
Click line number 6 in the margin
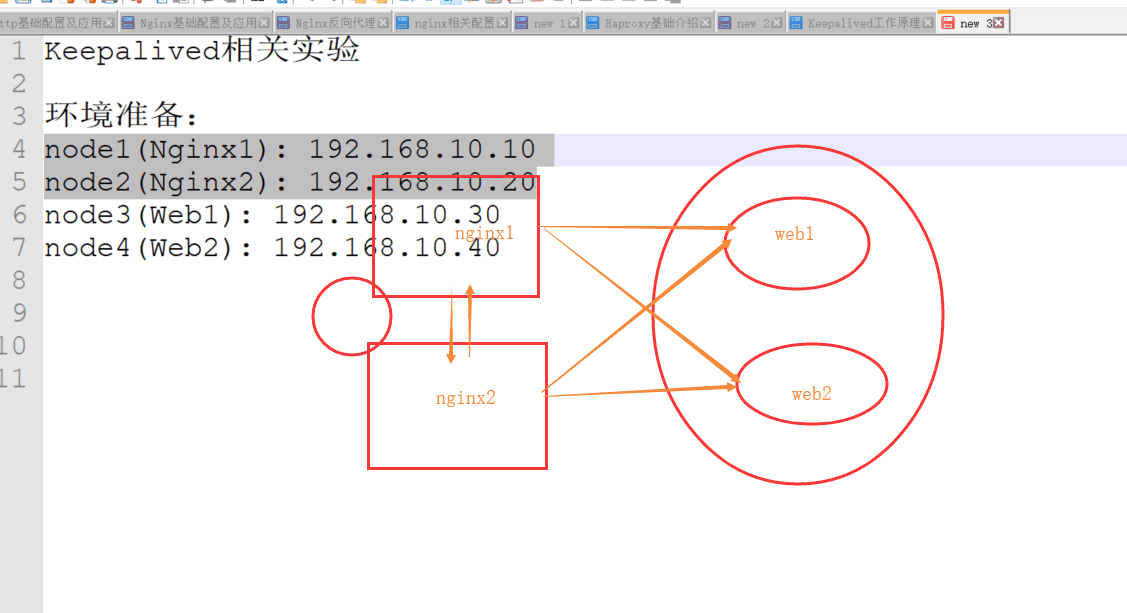[x=19, y=215]
